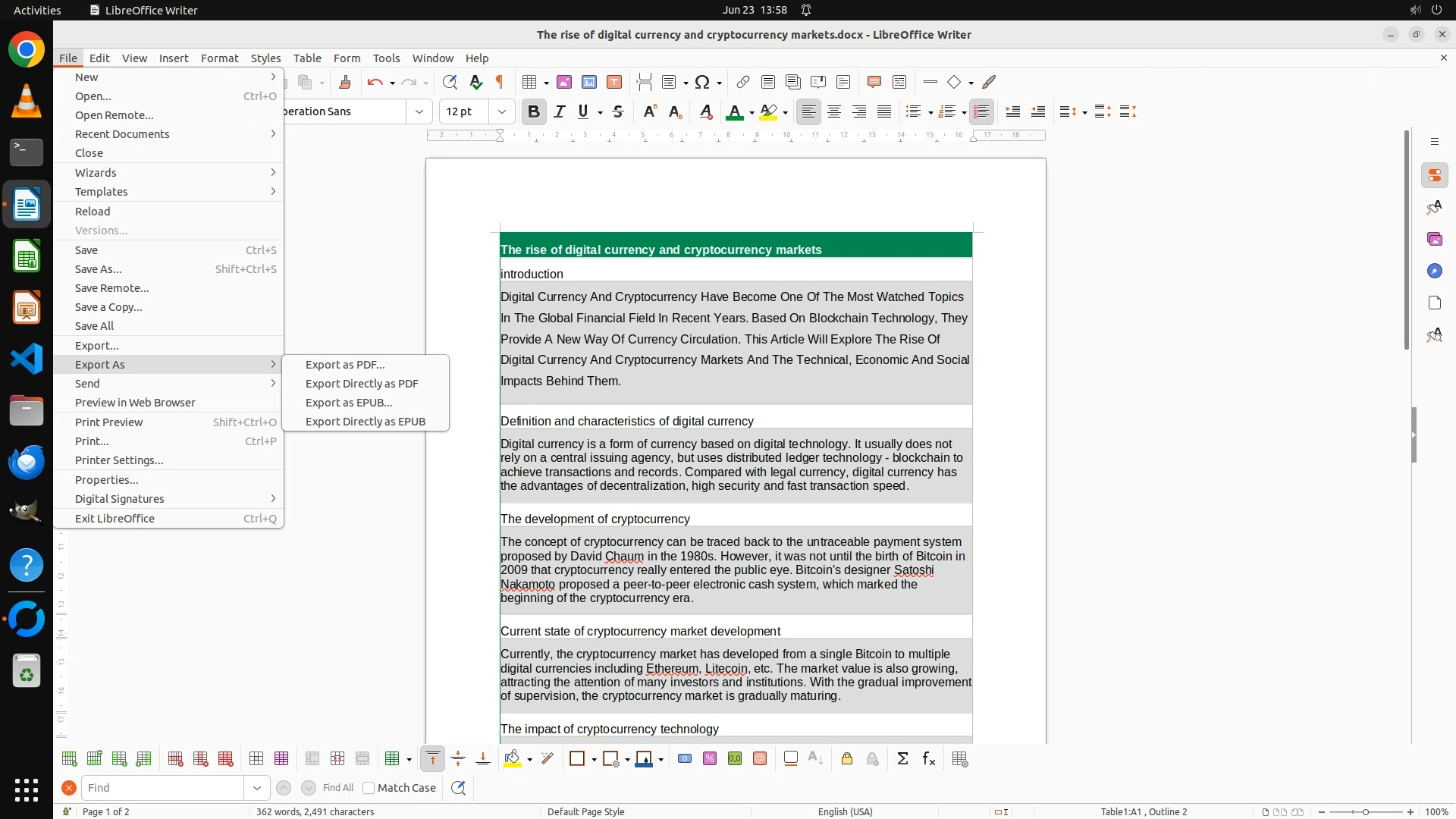Viewport: 1456px width, 819px height.
Task: Click the Strikethrough formatting icon
Action: tap(618, 111)
